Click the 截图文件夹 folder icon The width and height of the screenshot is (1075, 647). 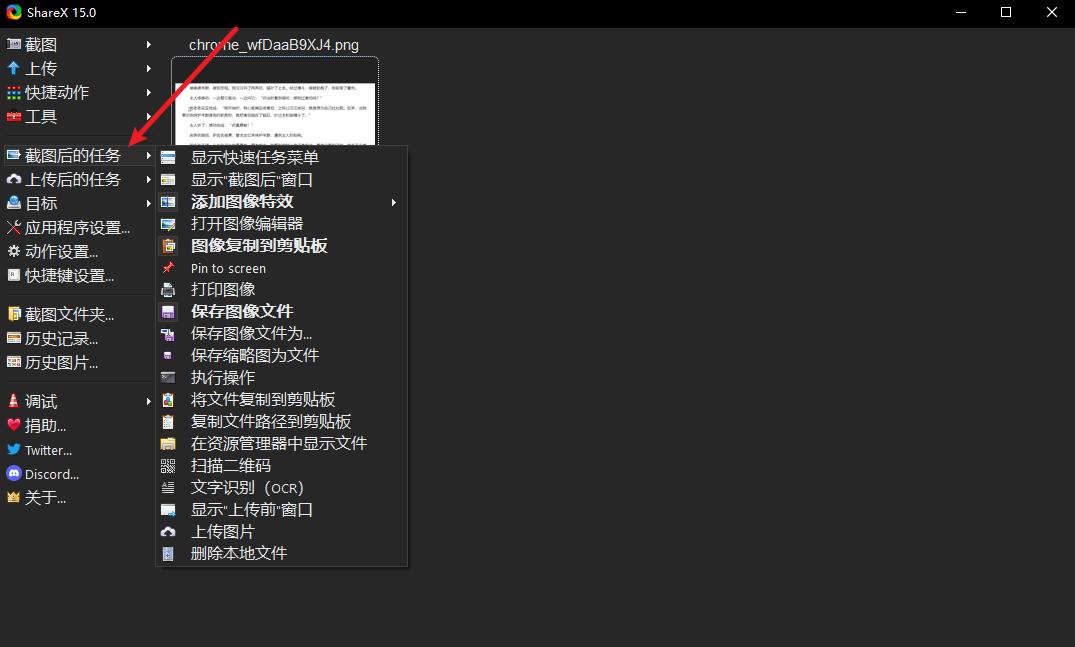click(14, 315)
